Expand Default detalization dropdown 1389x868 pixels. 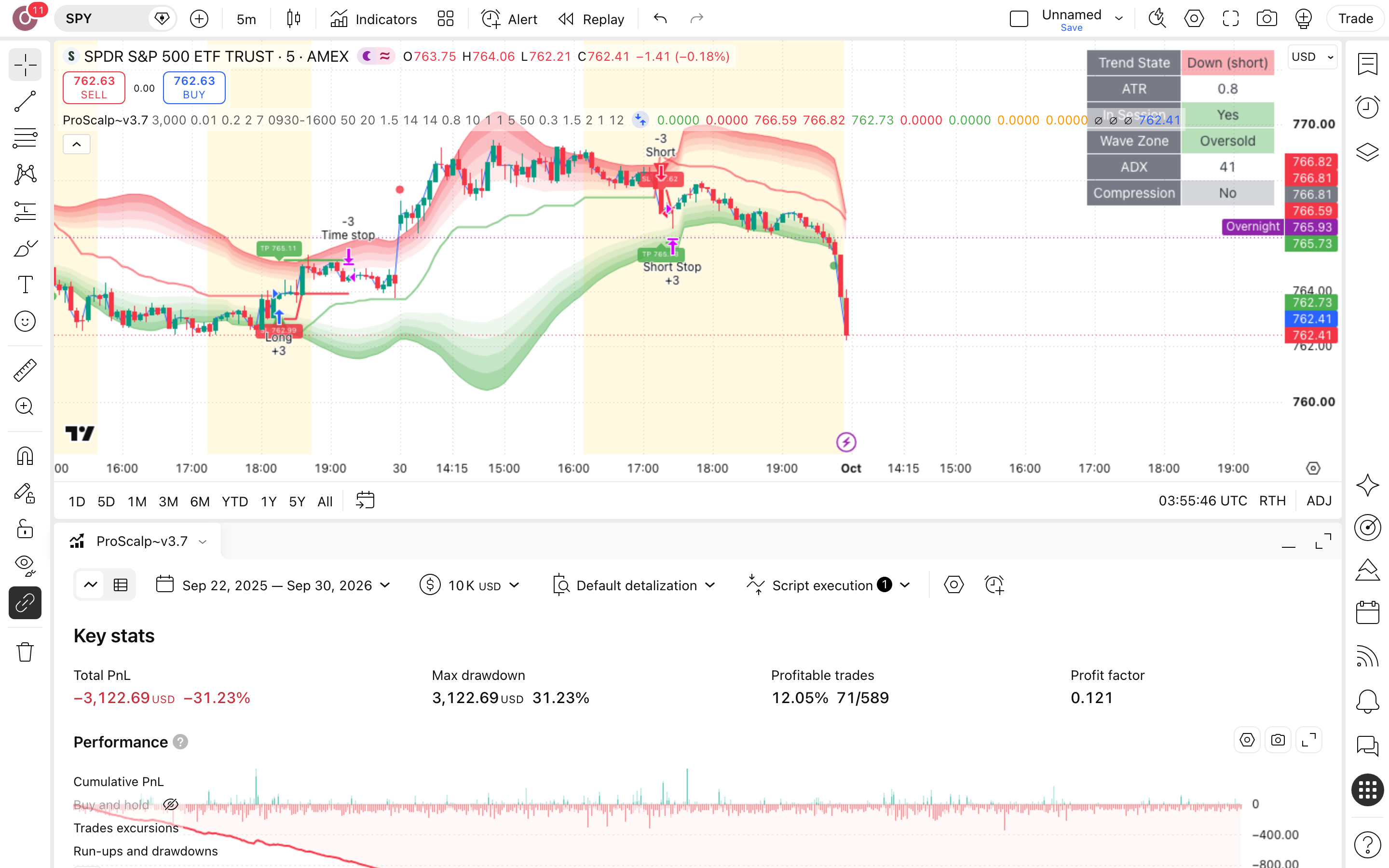[x=634, y=585]
